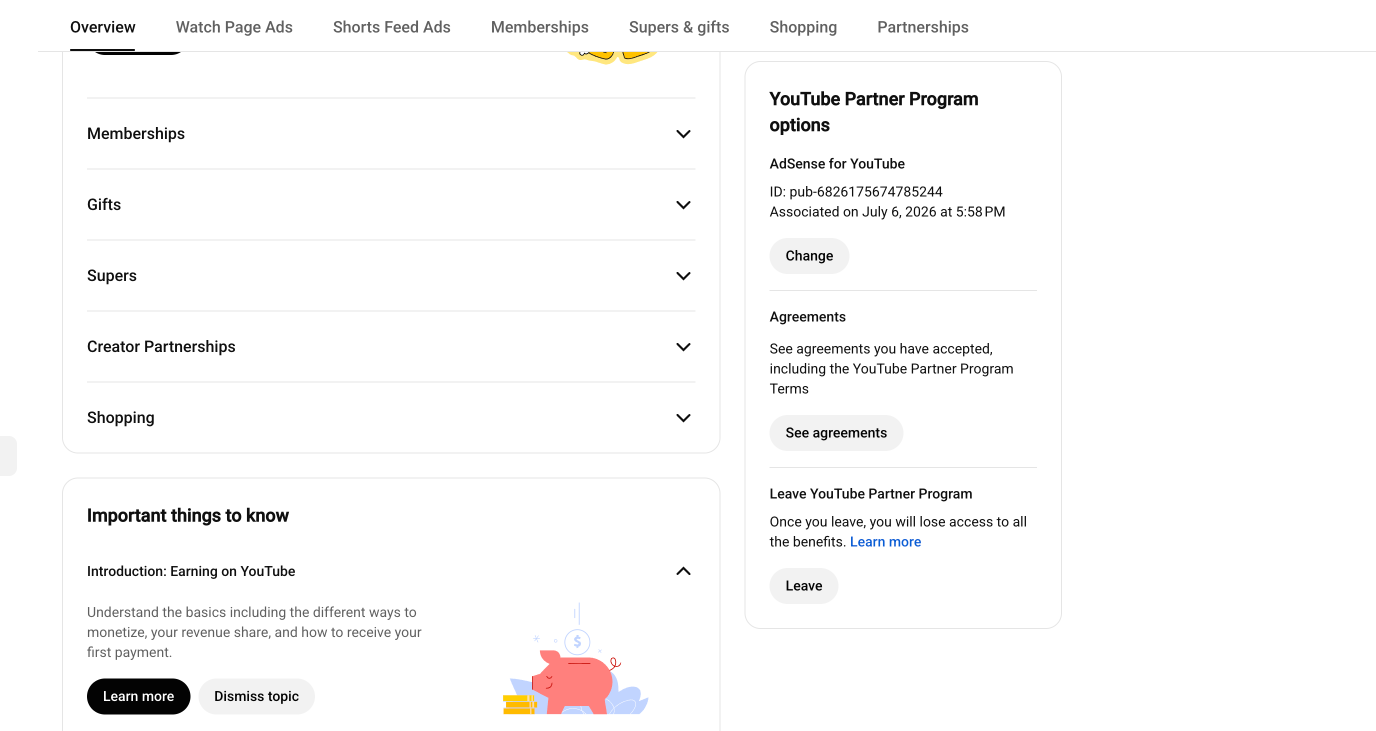Click the Gifts row label
Viewport: 1376px width, 731px height.
(104, 205)
